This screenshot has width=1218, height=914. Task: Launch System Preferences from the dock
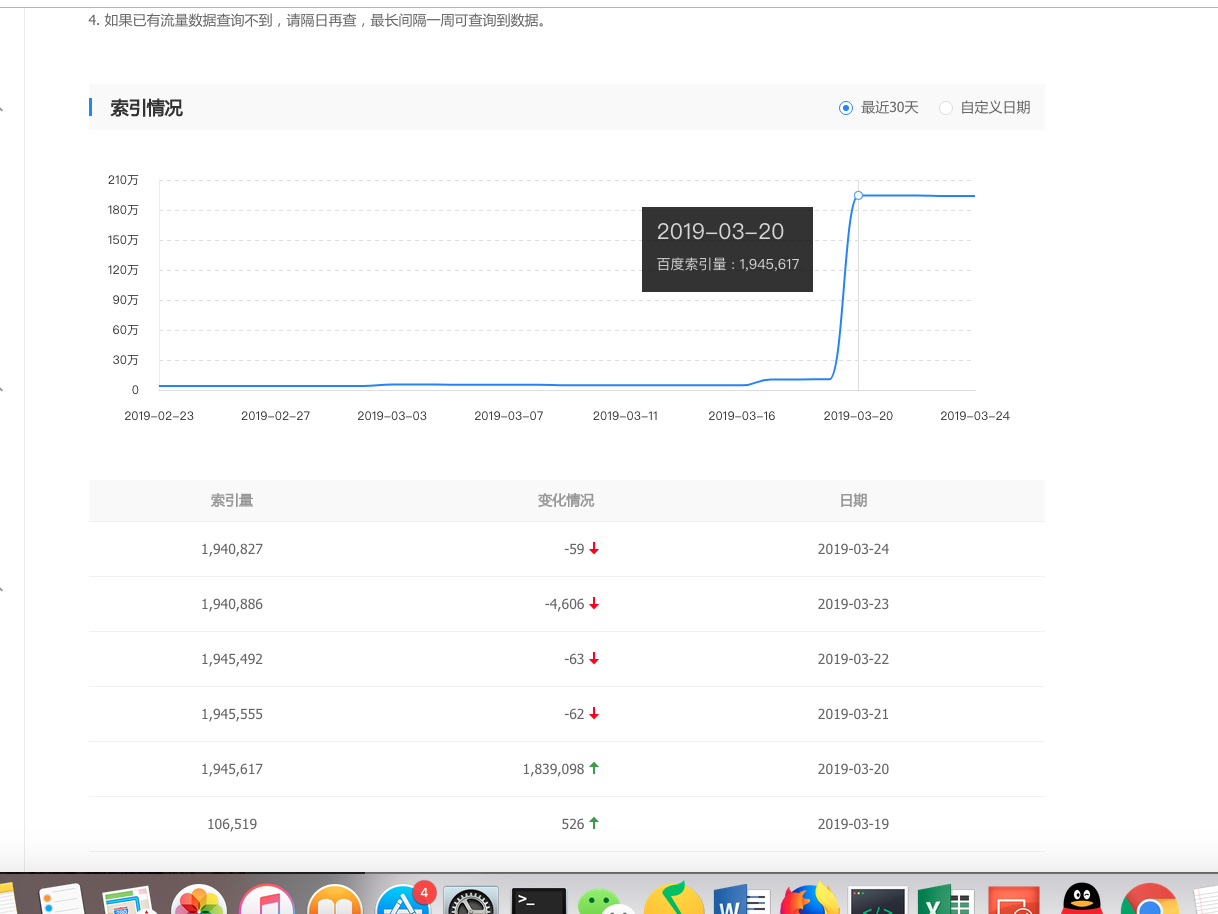[470, 902]
